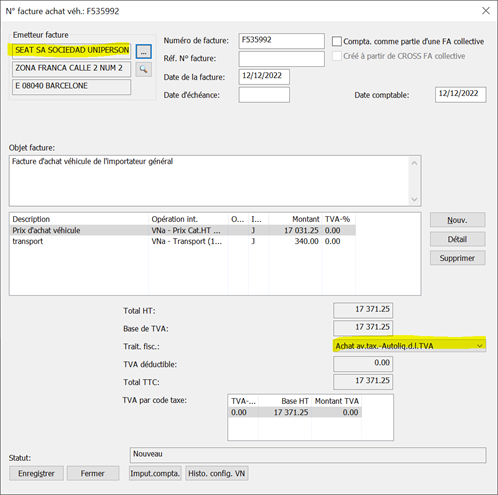Close the invoice dialog with X
The width and height of the screenshot is (498, 495).
[486, 11]
